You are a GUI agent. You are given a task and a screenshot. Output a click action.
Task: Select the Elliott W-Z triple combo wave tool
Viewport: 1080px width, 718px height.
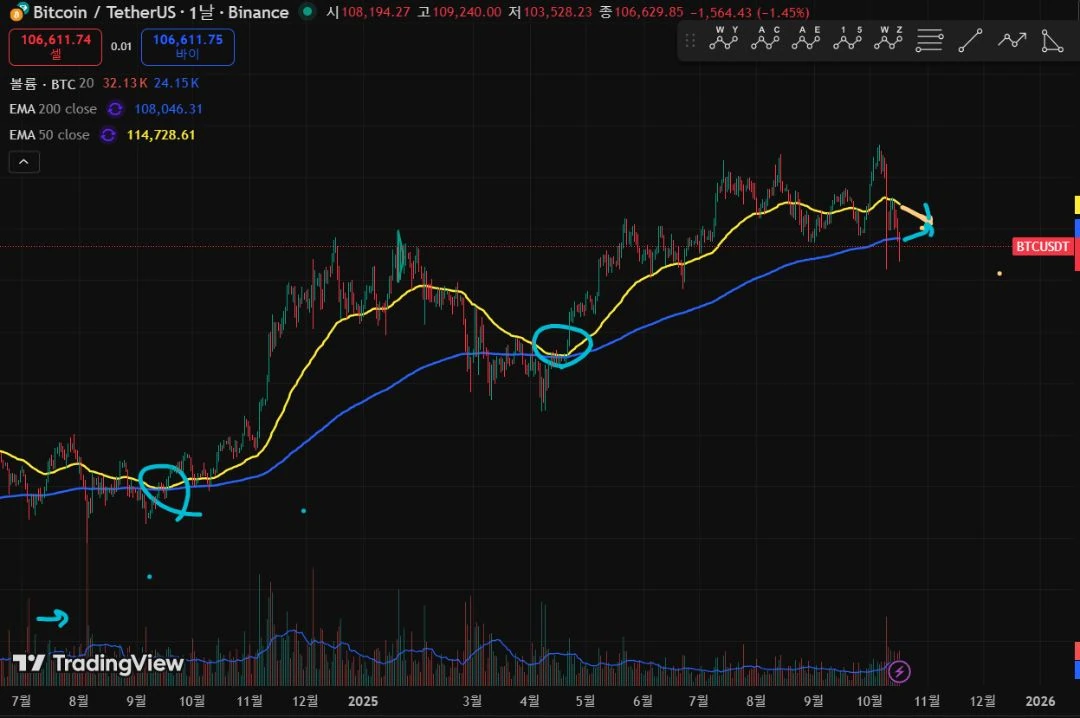click(x=889, y=39)
